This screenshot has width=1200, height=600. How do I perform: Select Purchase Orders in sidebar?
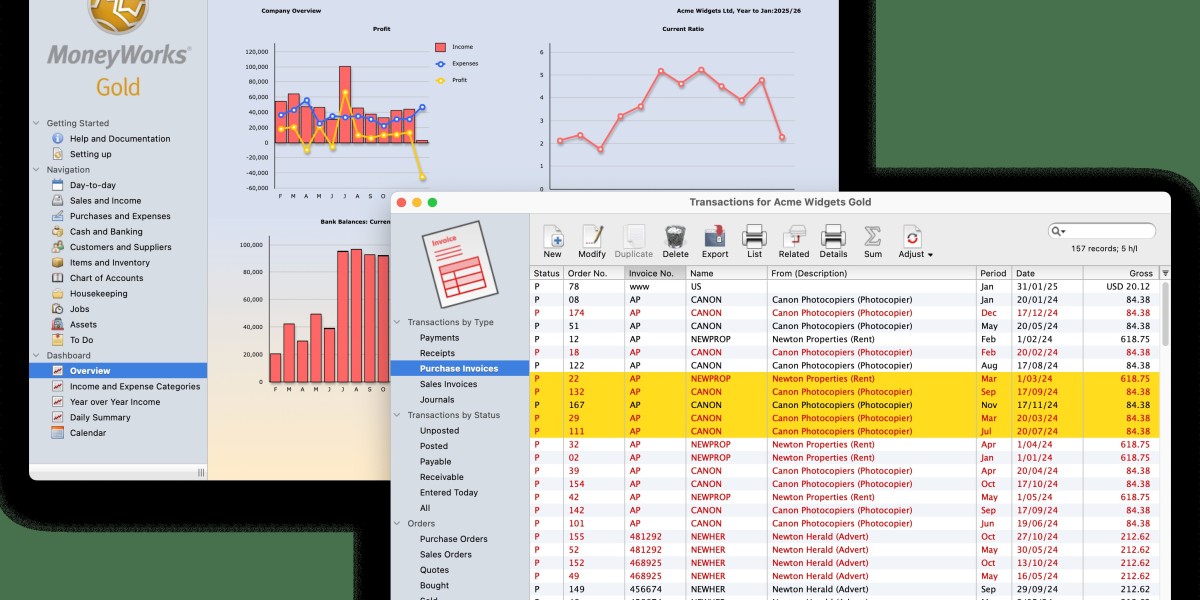click(453, 539)
